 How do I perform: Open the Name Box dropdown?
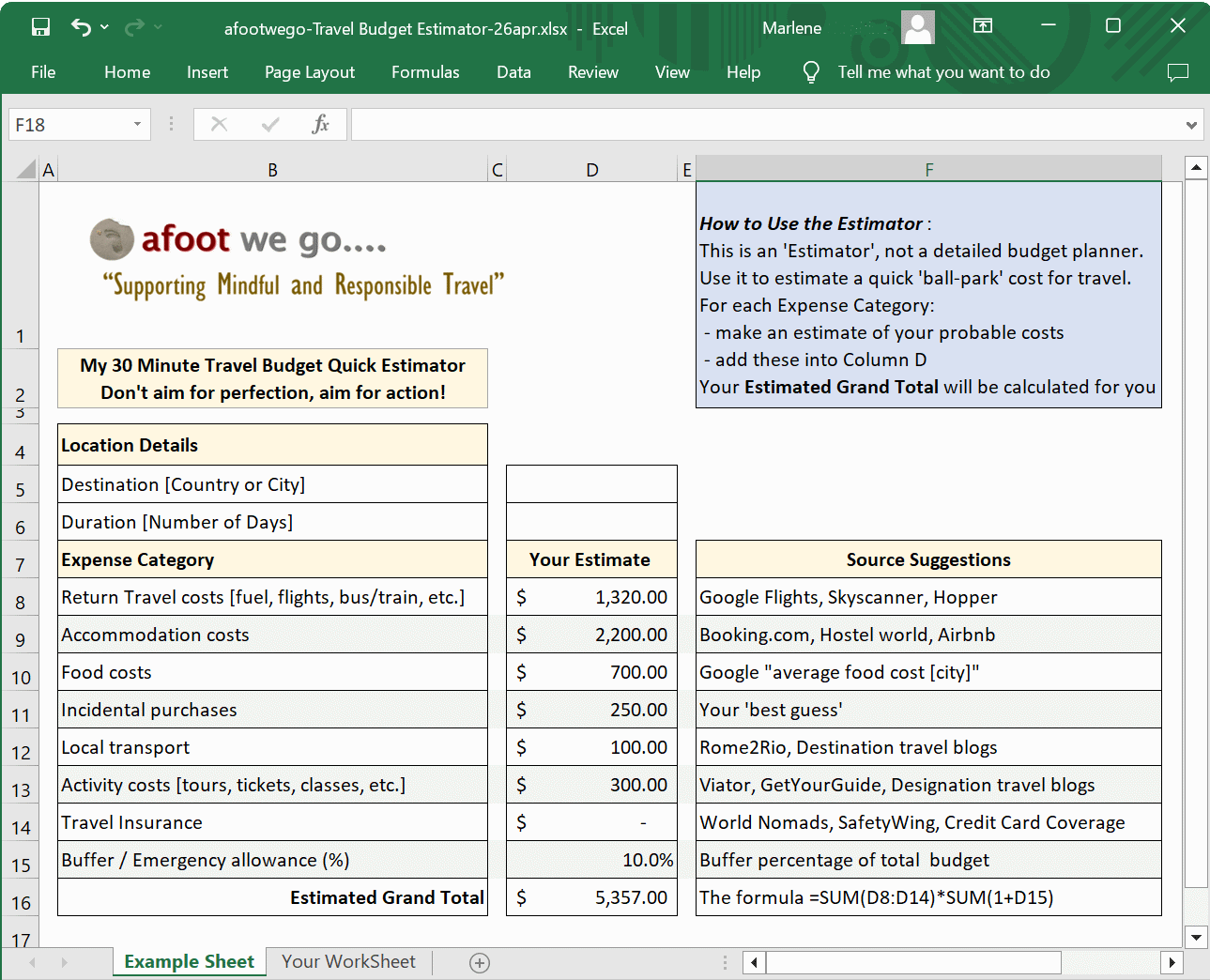tap(136, 123)
